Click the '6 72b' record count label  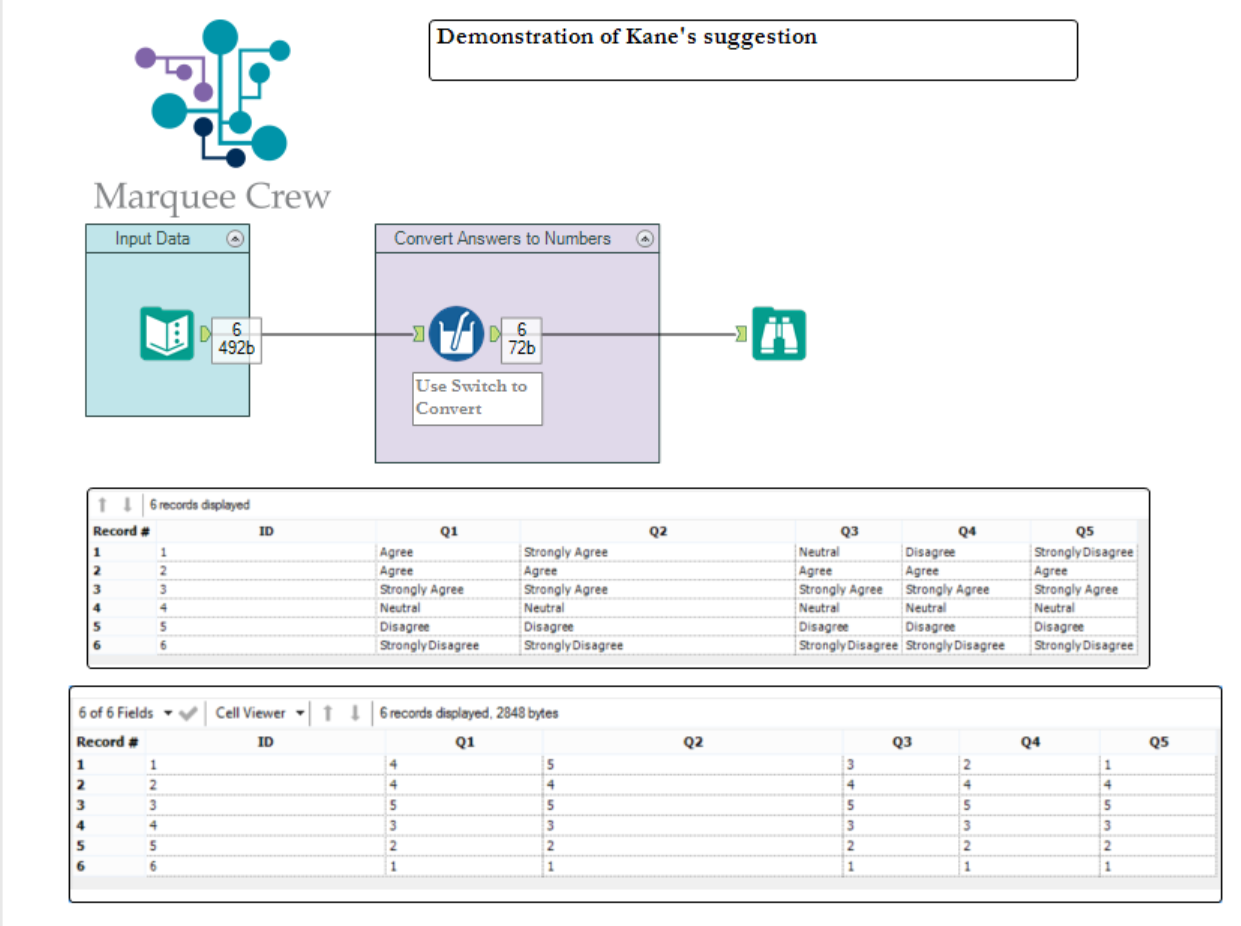522,340
